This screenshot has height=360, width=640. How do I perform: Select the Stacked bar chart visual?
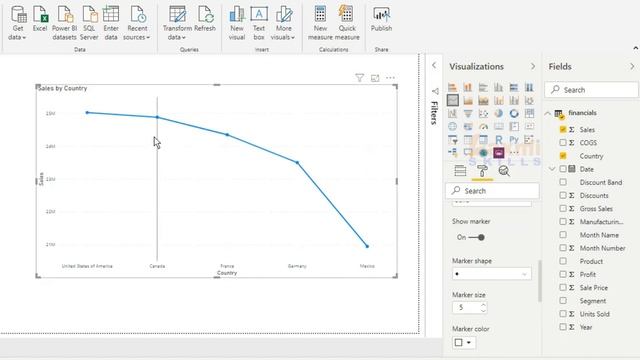tap(452, 87)
